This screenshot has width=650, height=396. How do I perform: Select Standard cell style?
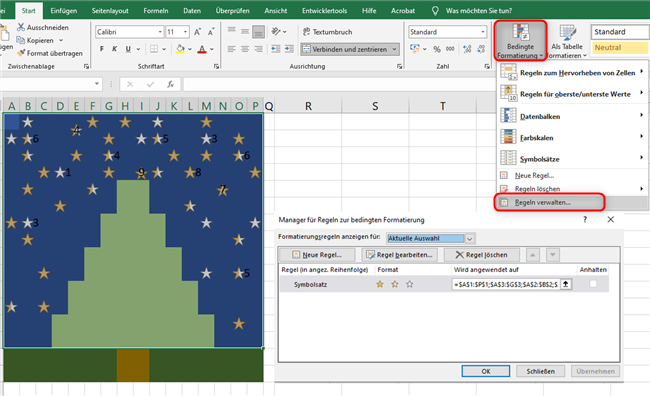[619, 32]
